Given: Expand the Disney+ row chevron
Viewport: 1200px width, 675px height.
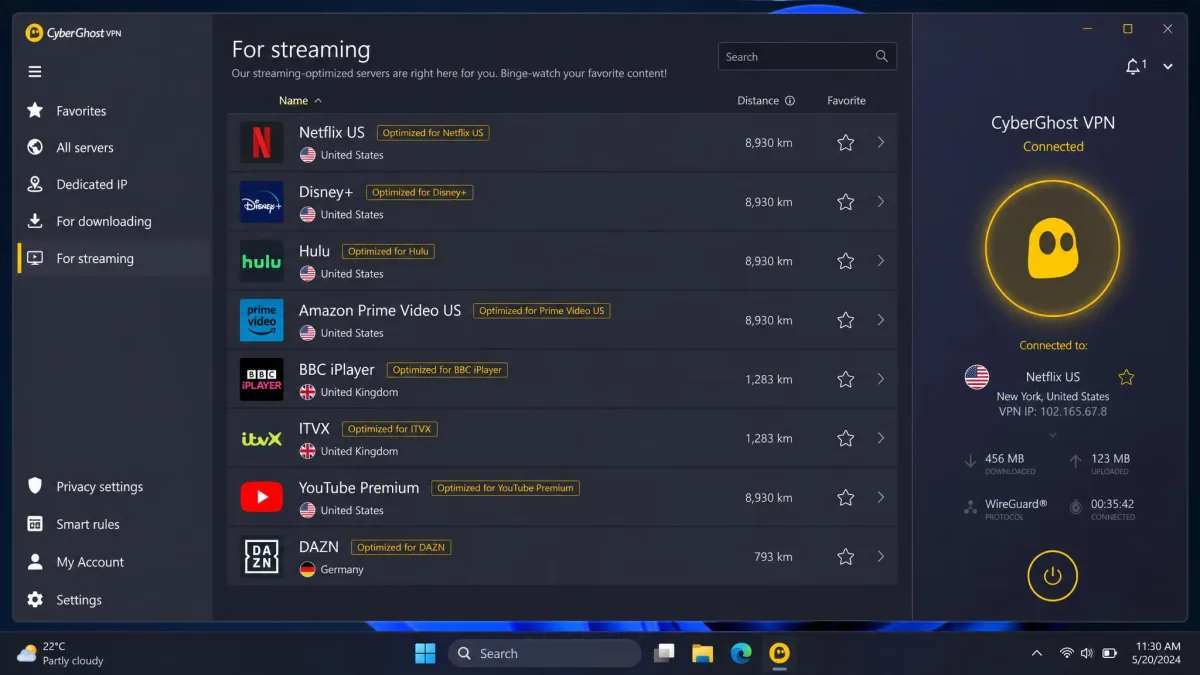Looking at the screenshot, I should click(881, 201).
